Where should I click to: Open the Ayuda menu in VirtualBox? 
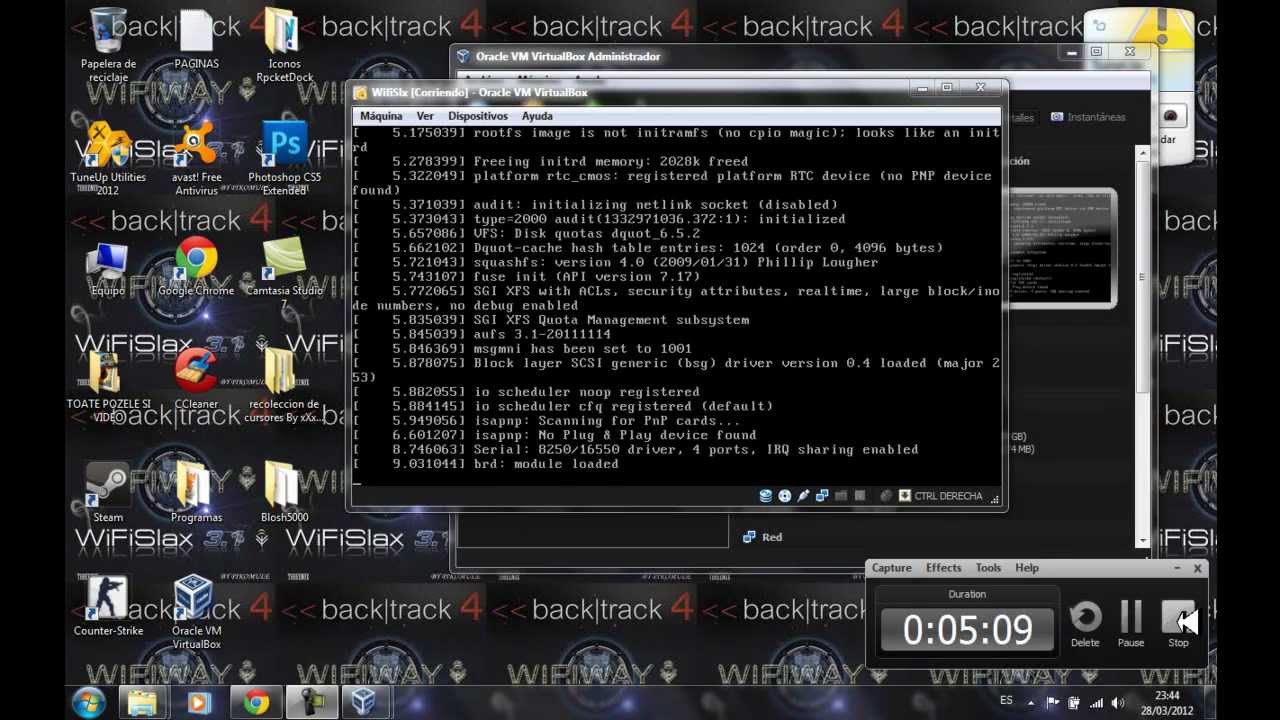(x=537, y=116)
